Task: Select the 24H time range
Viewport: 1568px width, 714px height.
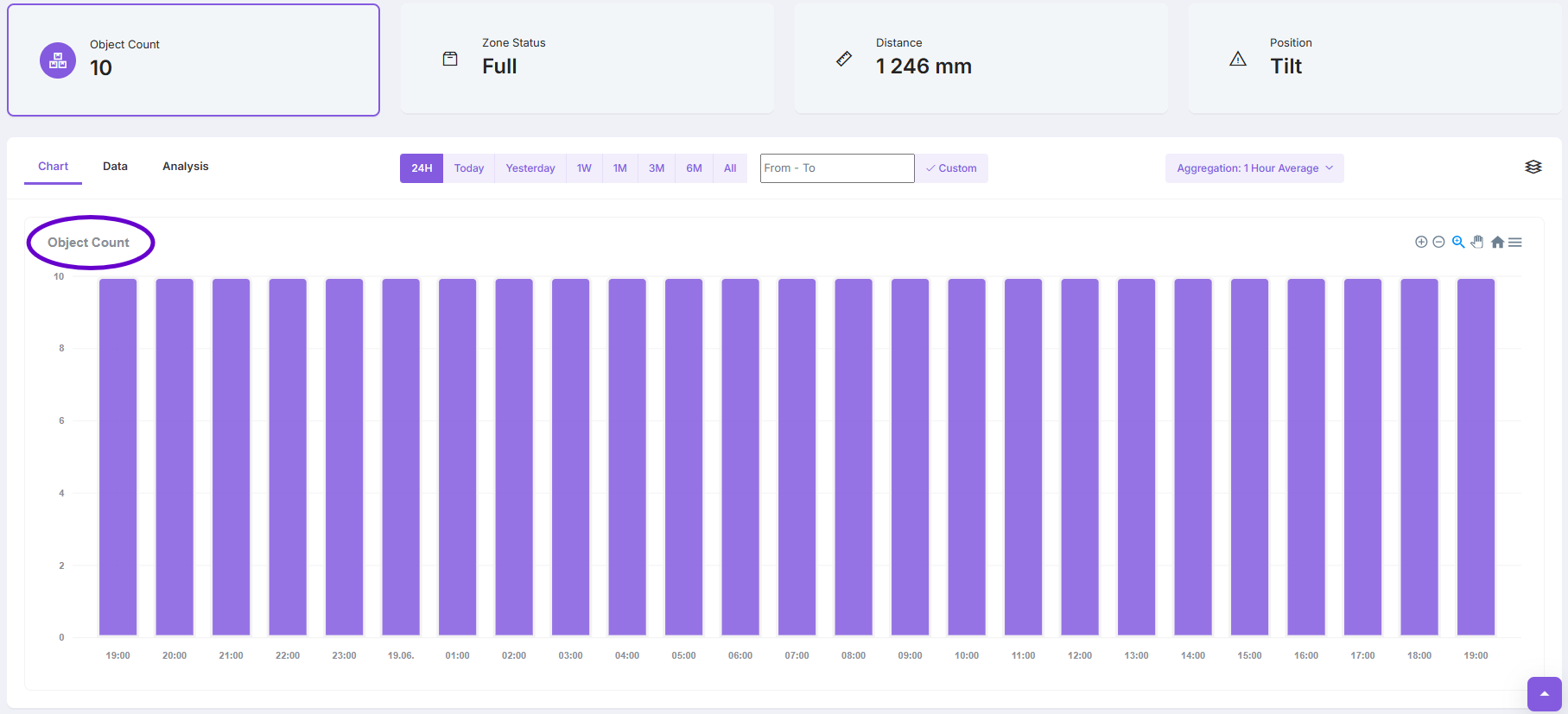Action: click(x=422, y=168)
